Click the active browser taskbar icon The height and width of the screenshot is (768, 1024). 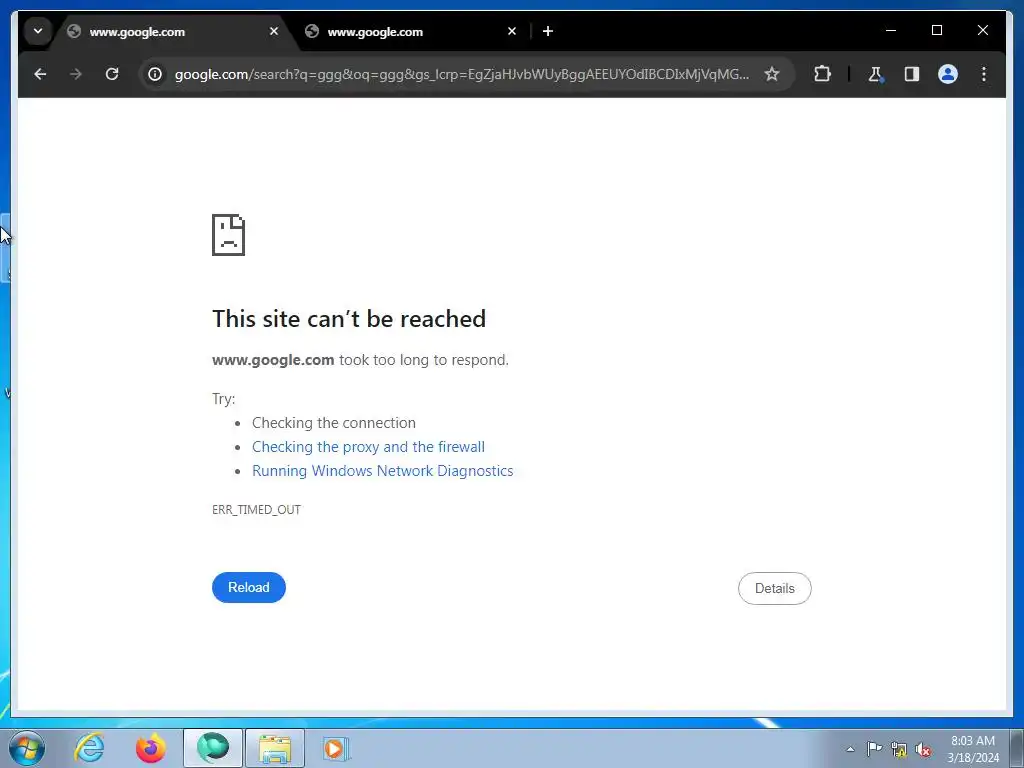pos(213,748)
